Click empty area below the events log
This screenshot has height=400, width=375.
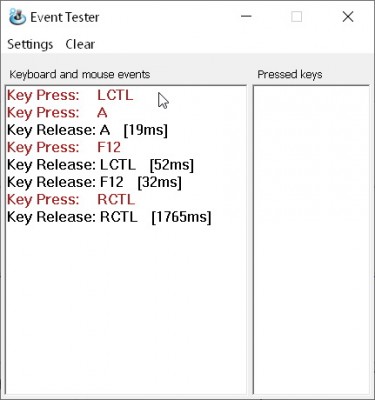tap(126, 310)
